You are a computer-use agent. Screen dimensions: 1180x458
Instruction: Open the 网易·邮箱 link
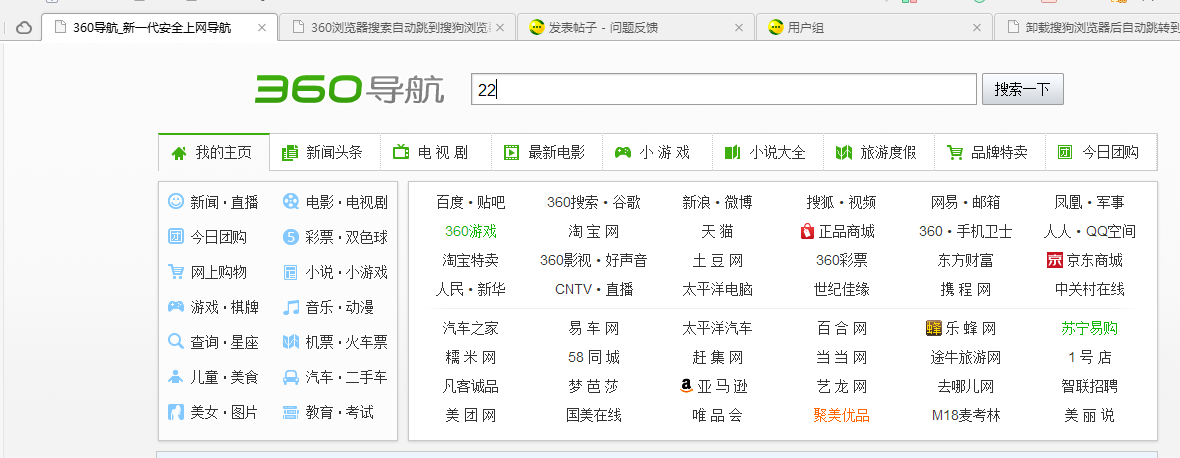point(966,202)
